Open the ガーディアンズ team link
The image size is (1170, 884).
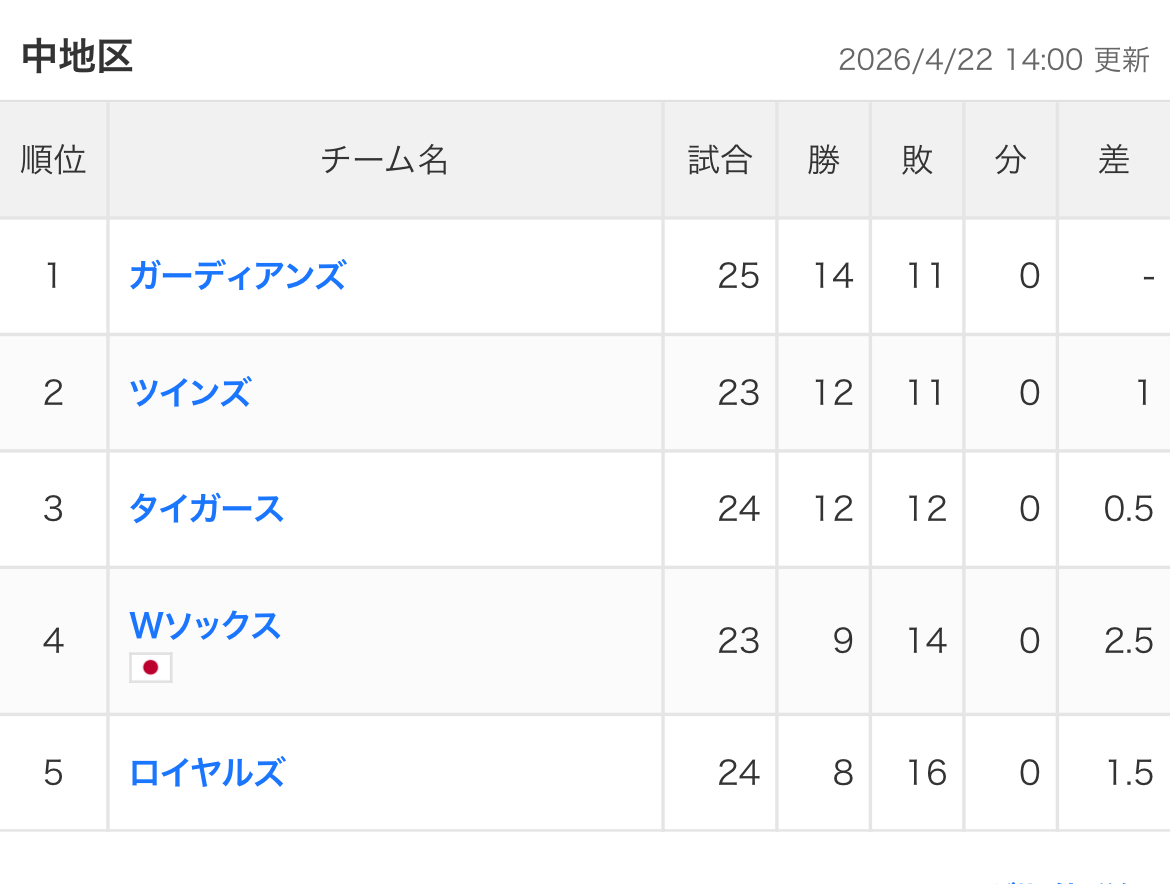coord(237,275)
